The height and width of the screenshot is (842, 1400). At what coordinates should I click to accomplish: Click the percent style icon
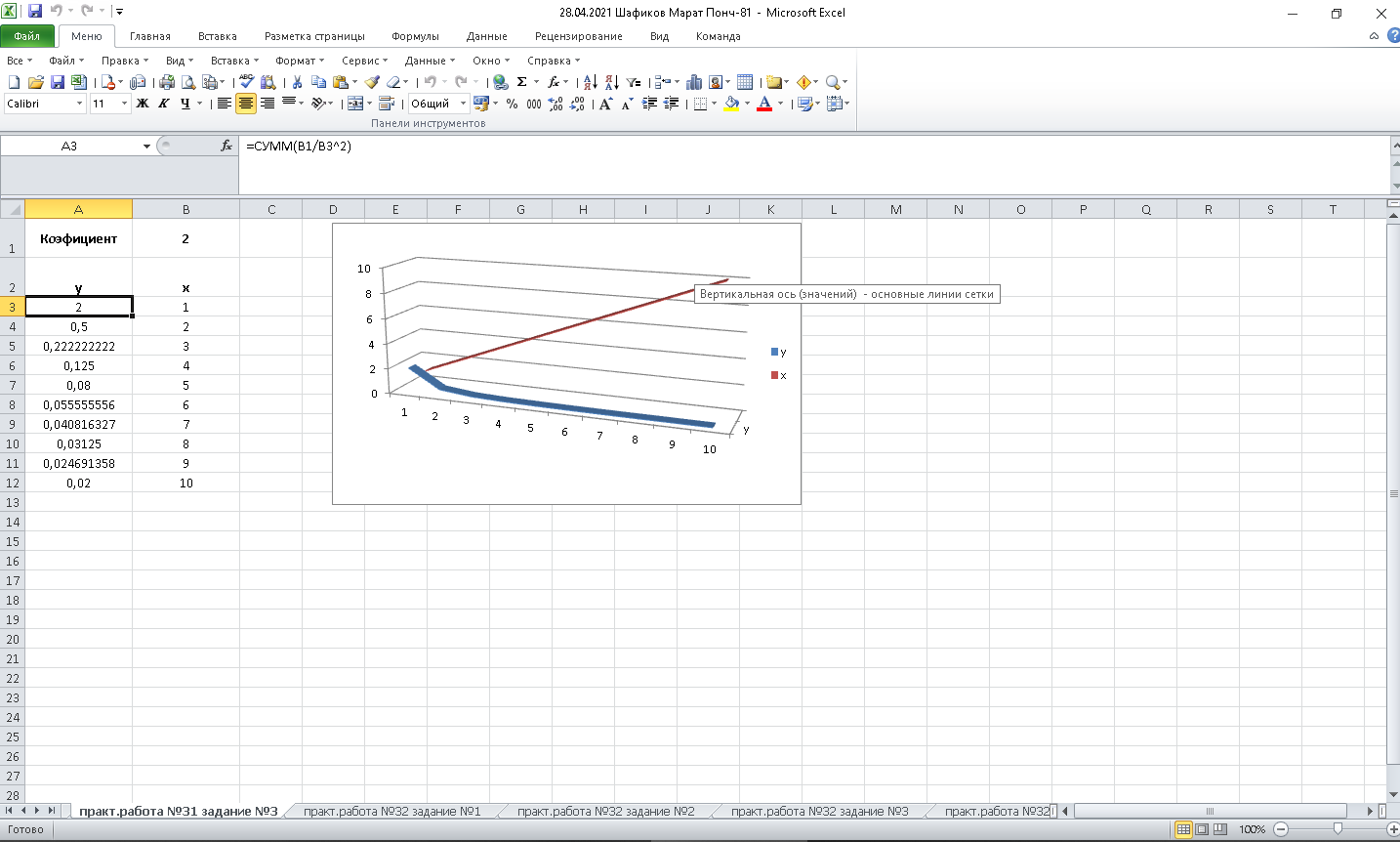tap(513, 104)
